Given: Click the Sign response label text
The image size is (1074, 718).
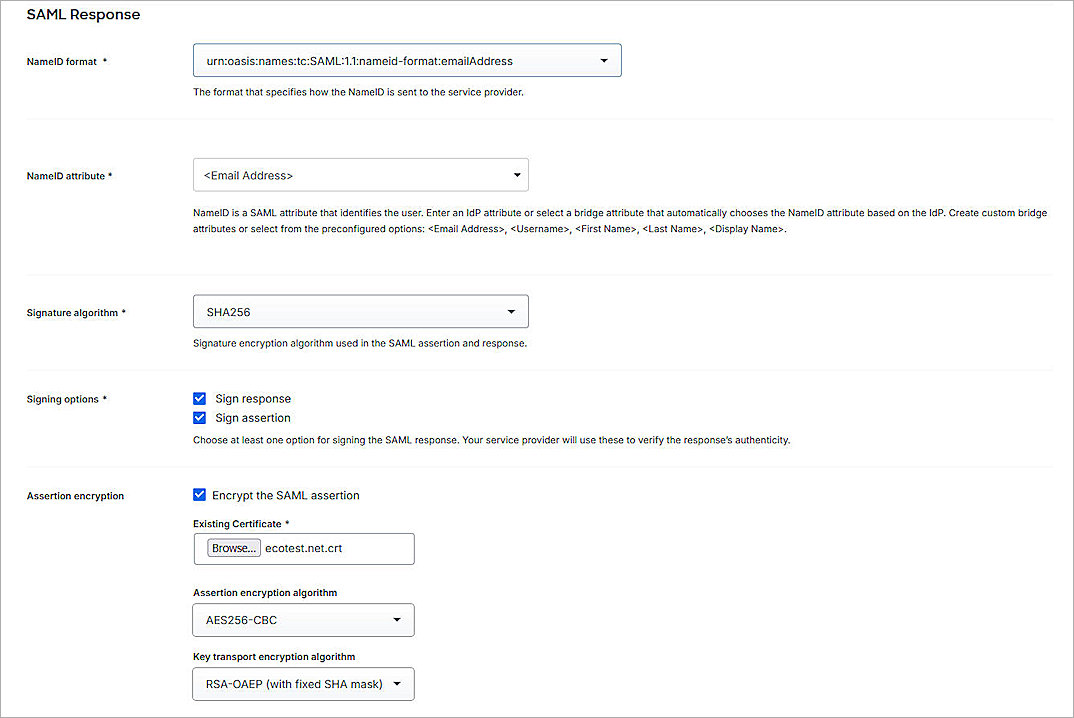Looking at the screenshot, I should coord(253,398).
